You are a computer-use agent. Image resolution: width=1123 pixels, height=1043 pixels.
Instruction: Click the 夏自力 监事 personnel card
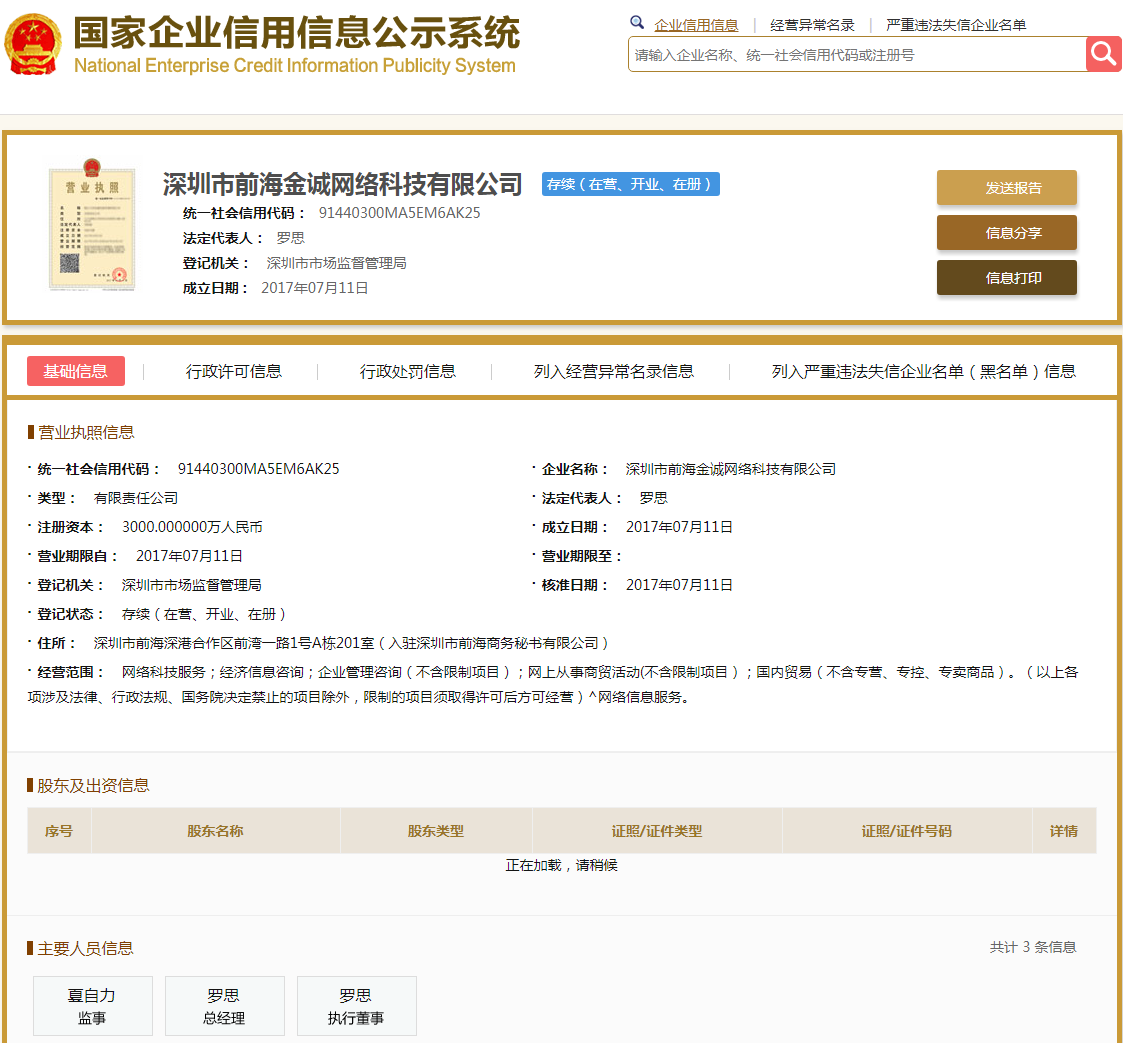92,1006
